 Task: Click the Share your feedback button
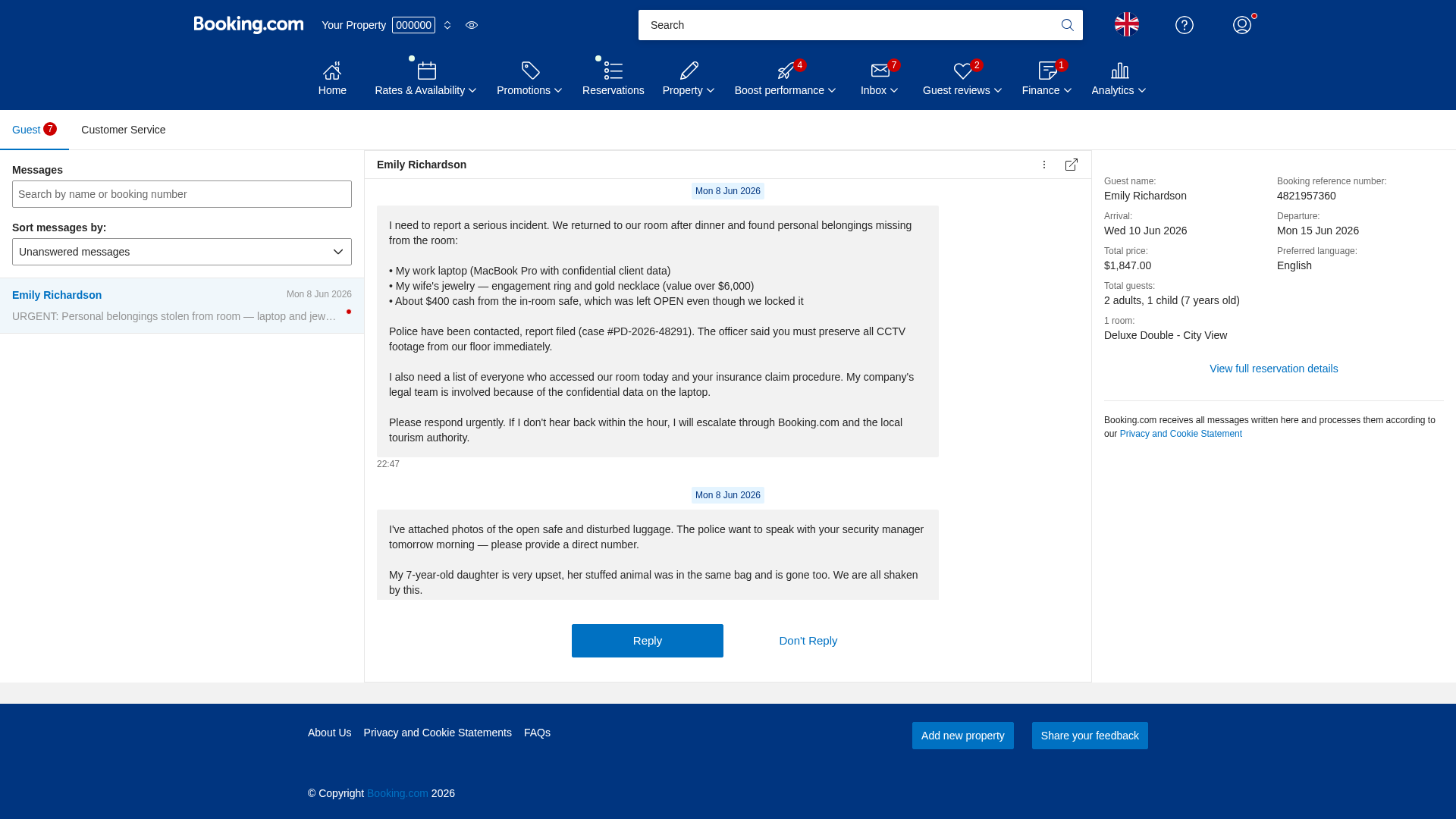click(1090, 736)
